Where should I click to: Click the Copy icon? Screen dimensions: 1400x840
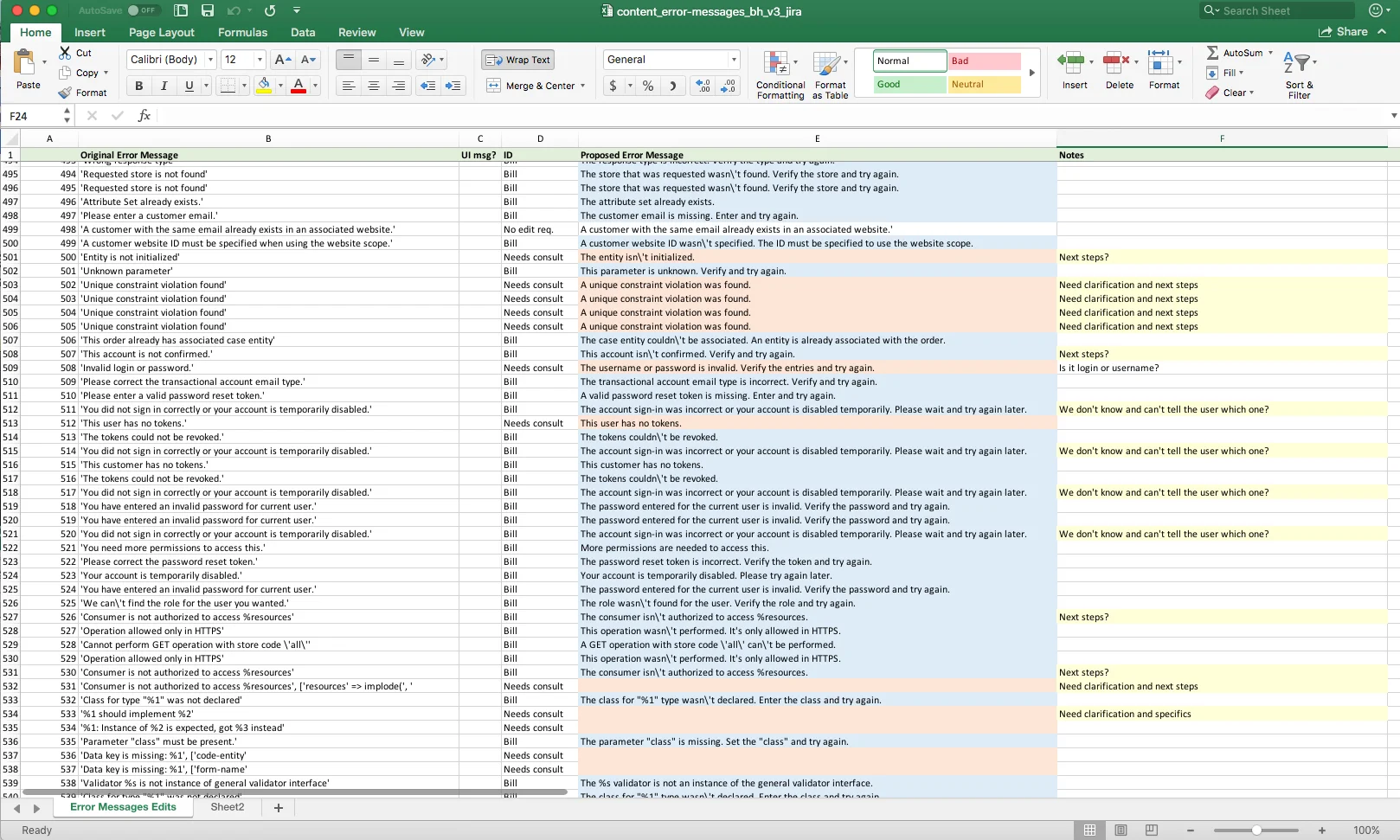65,73
